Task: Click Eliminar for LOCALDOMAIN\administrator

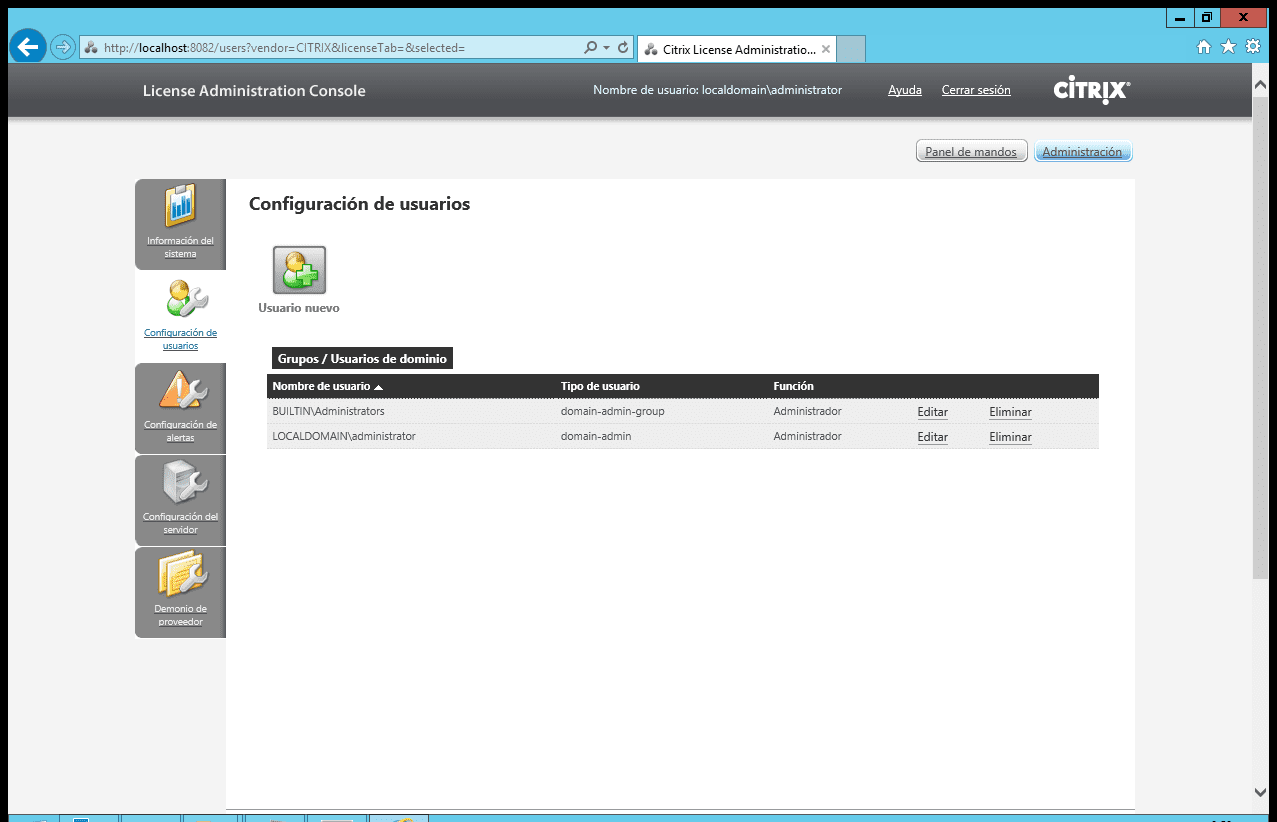Action: coord(1010,437)
